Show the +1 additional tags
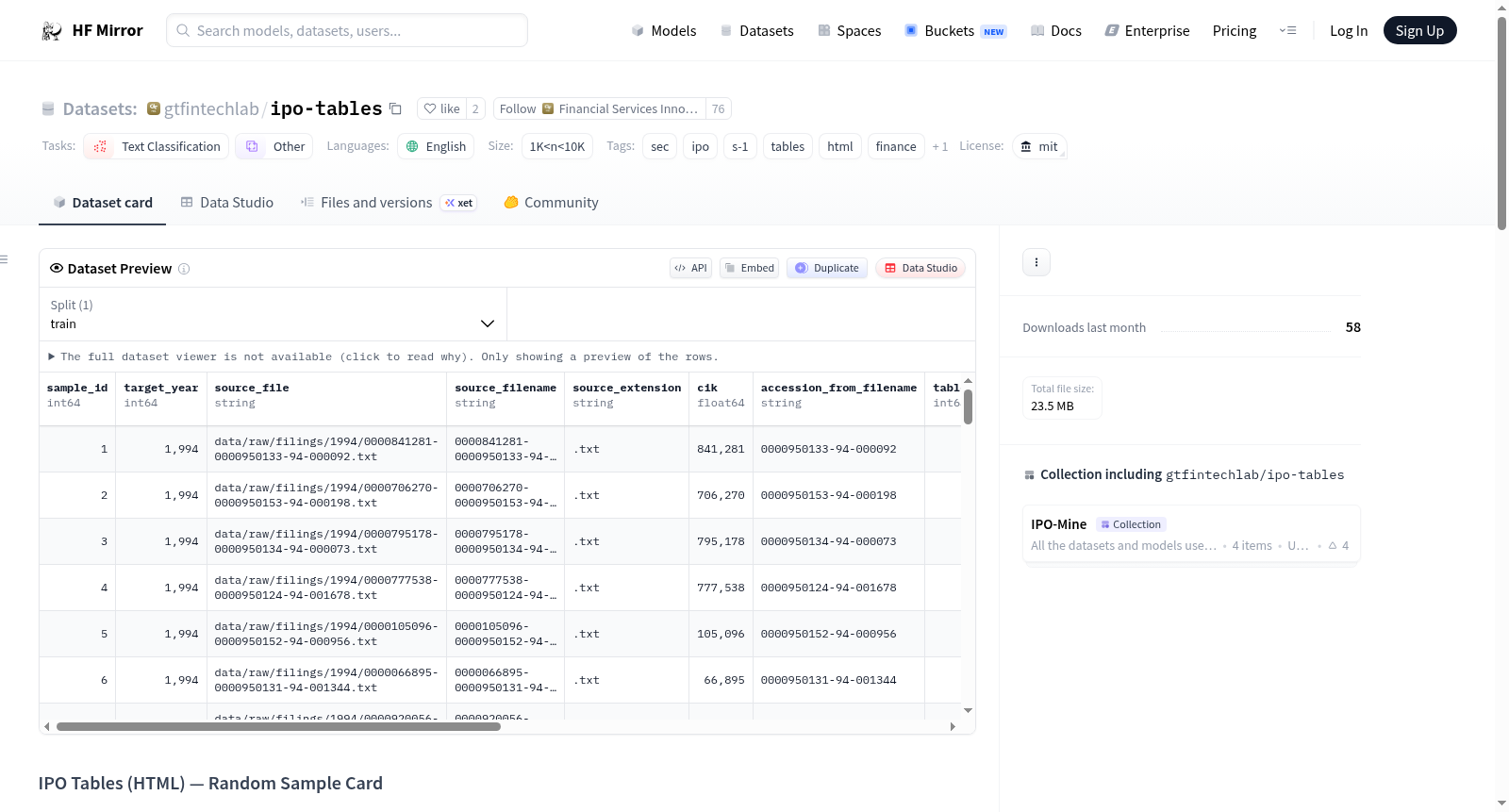Viewport: 1509px width, 812px height. click(940, 146)
